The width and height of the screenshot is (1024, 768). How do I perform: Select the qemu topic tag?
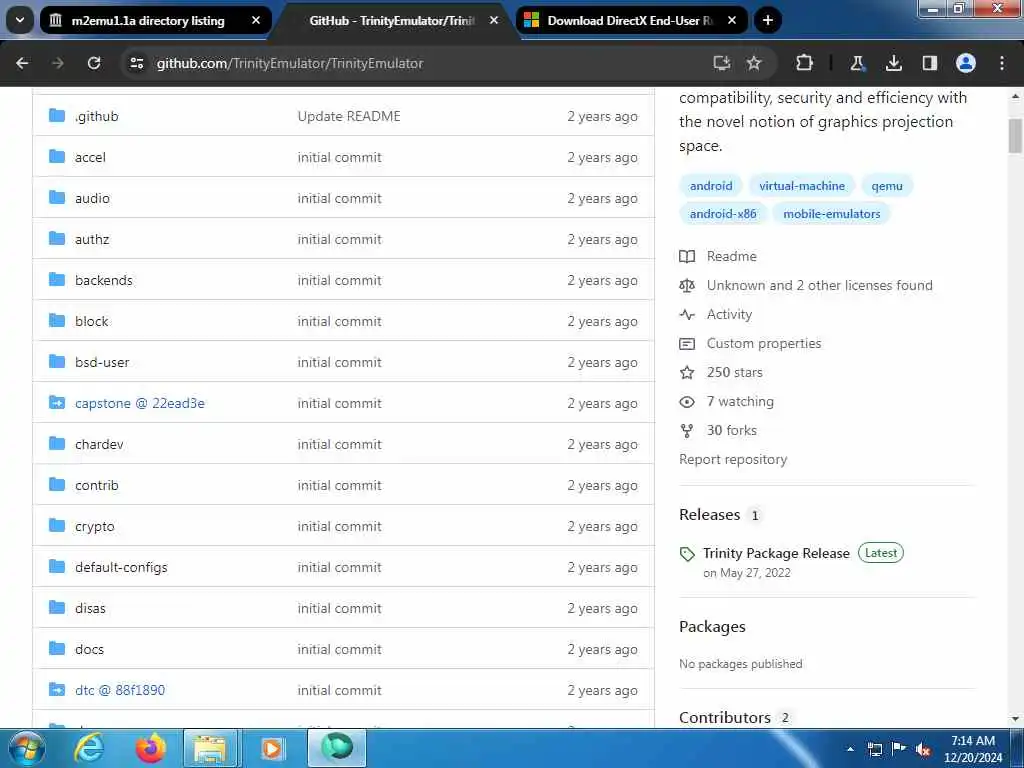pyautogui.click(x=887, y=186)
